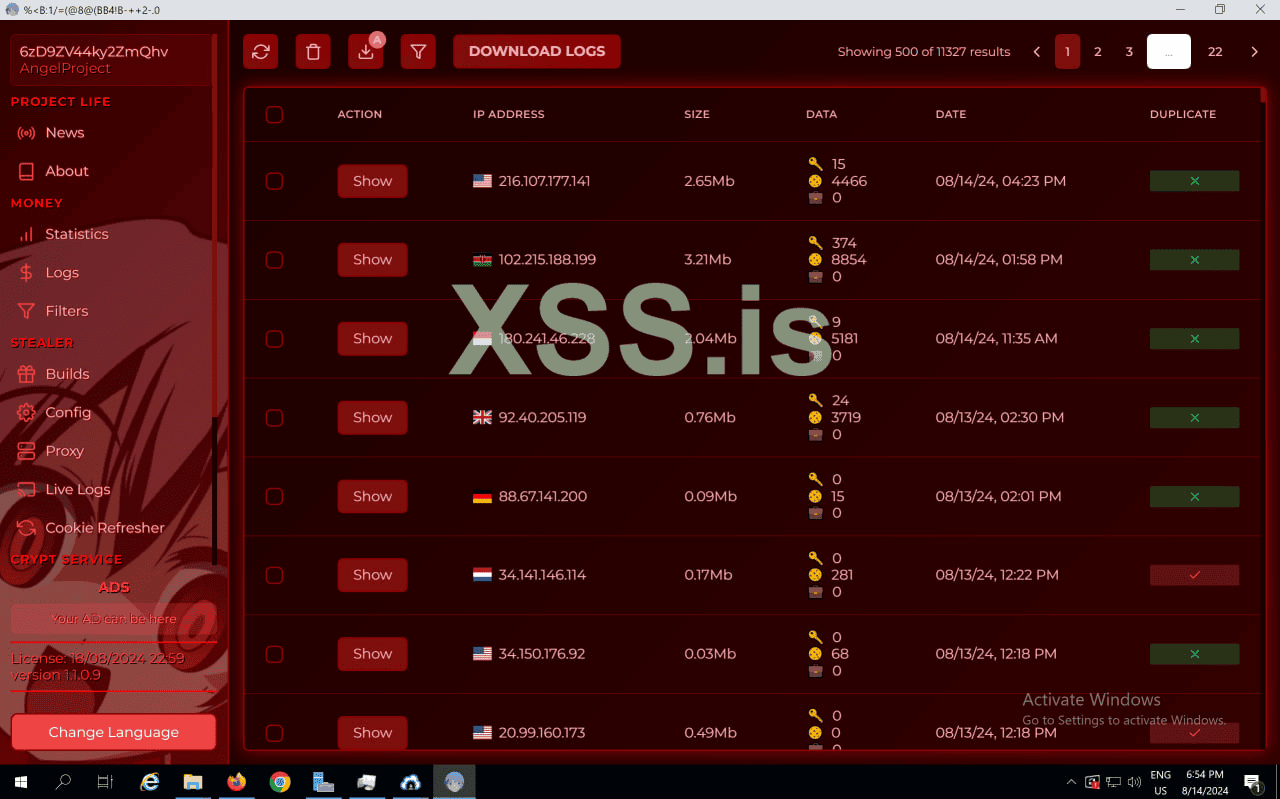Viewport: 1280px width, 799px height.
Task: Click Show for 216.107.177.141
Action: pos(372,181)
